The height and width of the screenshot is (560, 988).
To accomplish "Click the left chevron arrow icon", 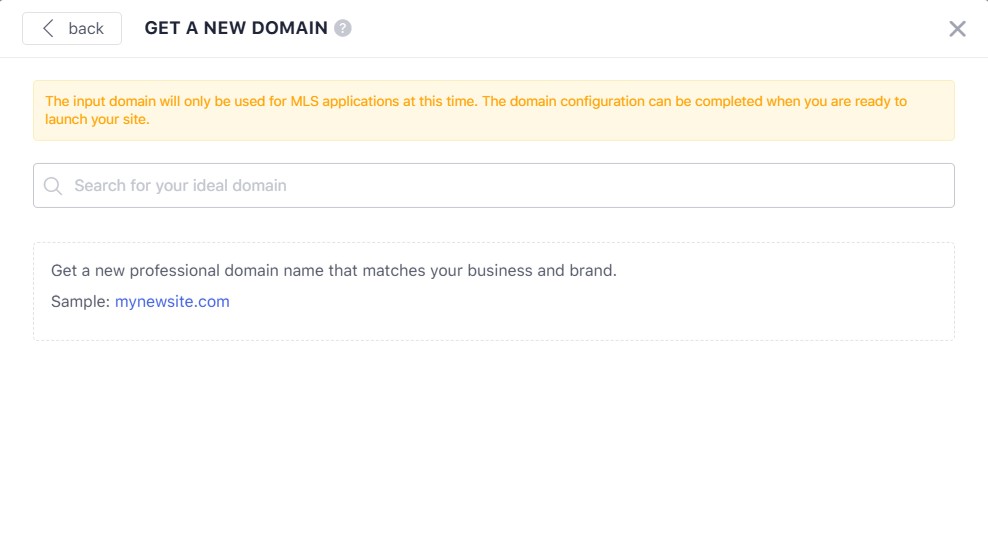I will [47, 28].
